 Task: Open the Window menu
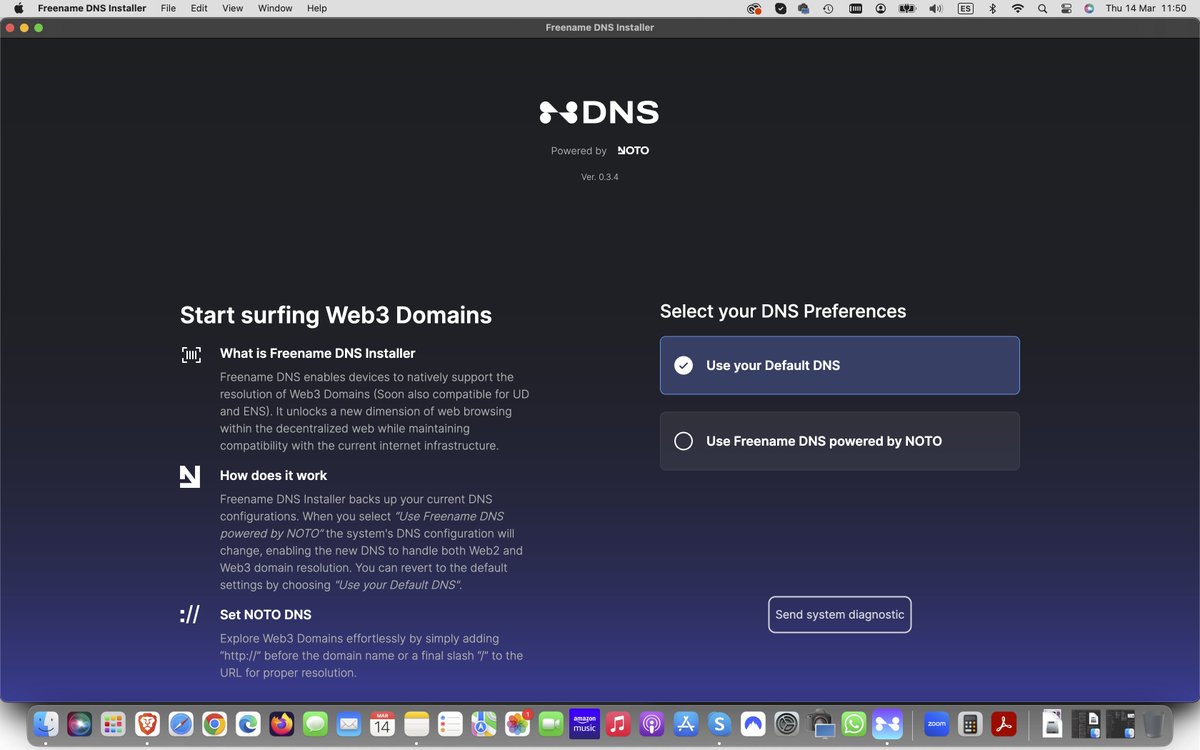(x=274, y=8)
